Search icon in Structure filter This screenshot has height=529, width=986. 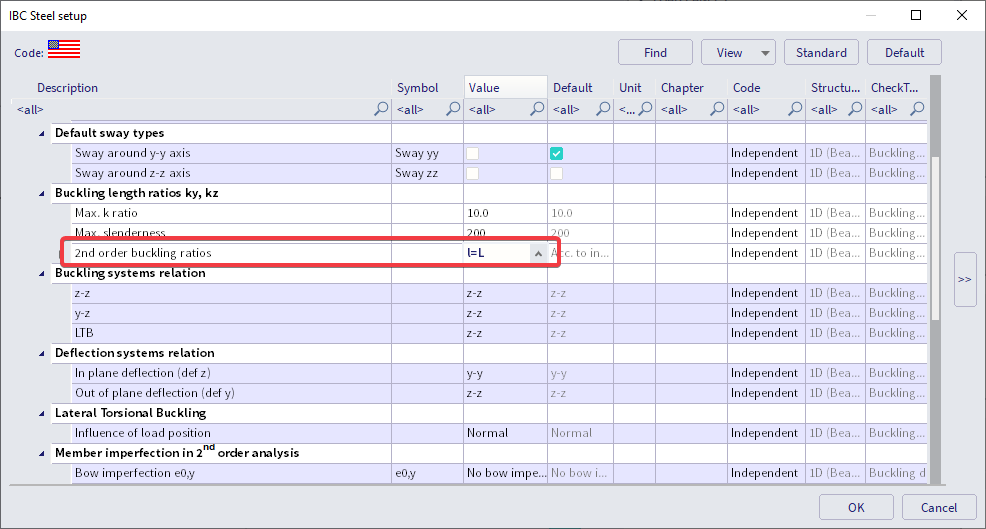point(855,109)
